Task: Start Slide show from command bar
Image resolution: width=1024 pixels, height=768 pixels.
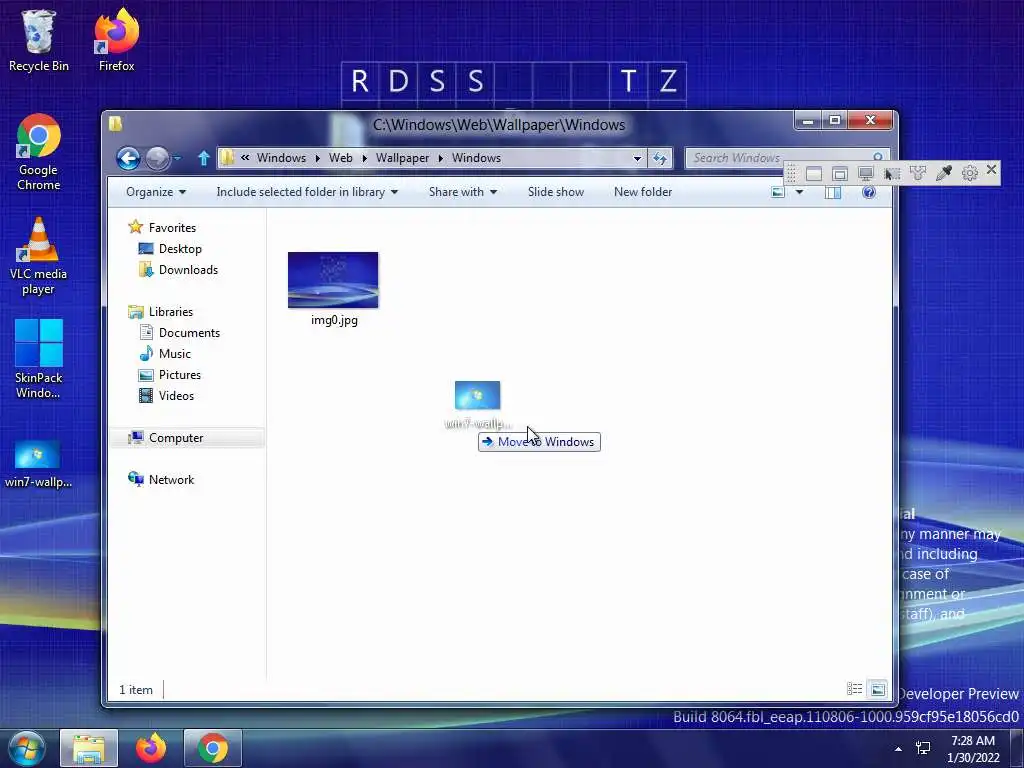Action: pyautogui.click(x=556, y=192)
